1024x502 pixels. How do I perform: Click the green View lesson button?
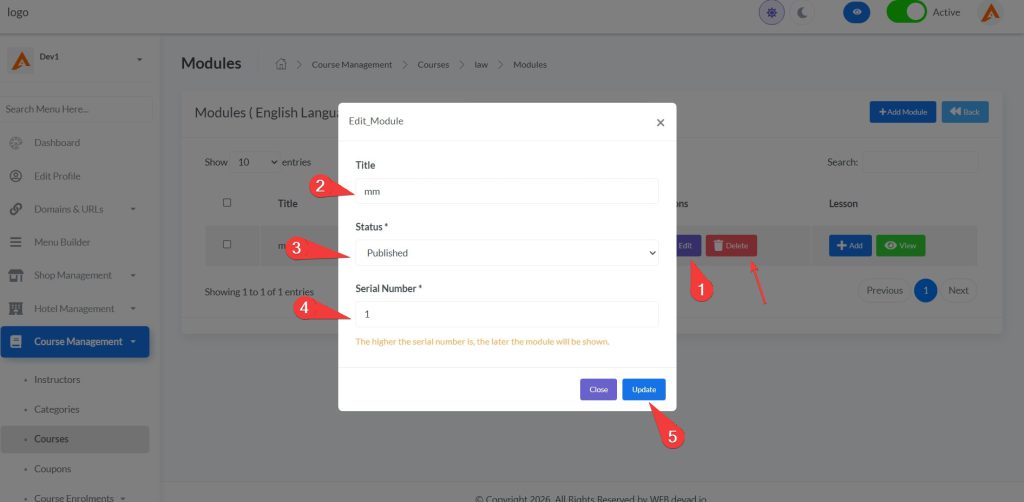pyautogui.click(x=900, y=245)
